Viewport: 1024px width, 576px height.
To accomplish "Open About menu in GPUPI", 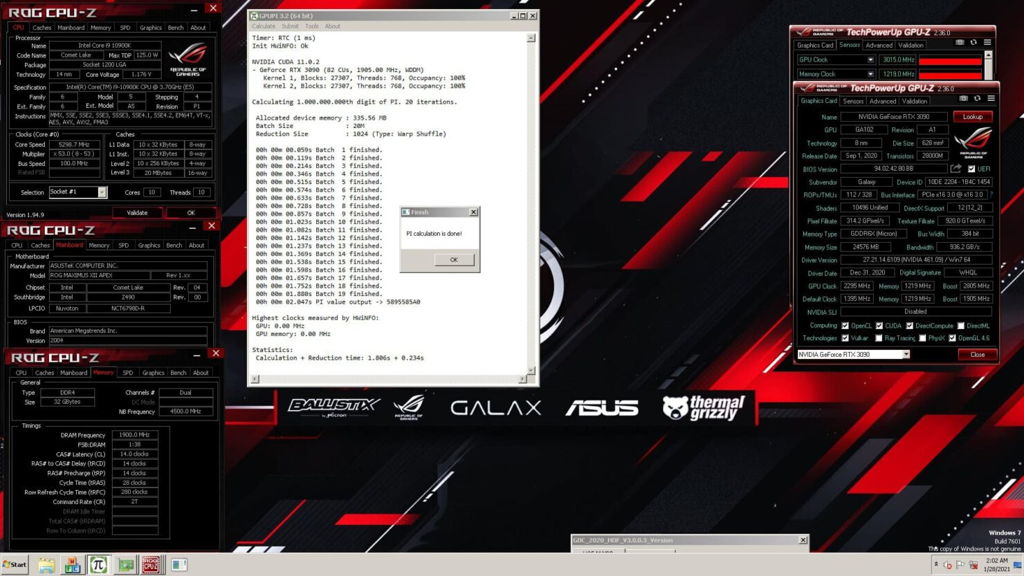I will pos(332,26).
